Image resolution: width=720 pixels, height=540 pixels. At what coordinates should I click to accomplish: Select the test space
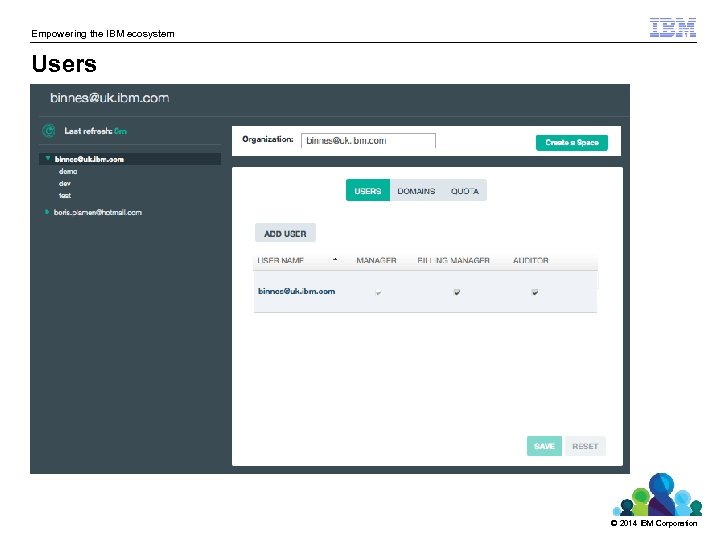tap(65, 196)
